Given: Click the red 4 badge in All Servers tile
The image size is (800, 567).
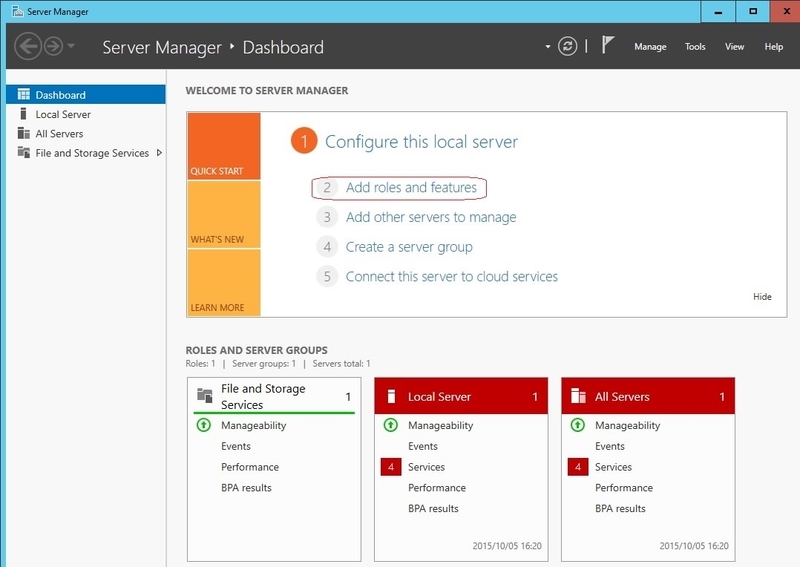Looking at the screenshot, I should tap(578, 466).
